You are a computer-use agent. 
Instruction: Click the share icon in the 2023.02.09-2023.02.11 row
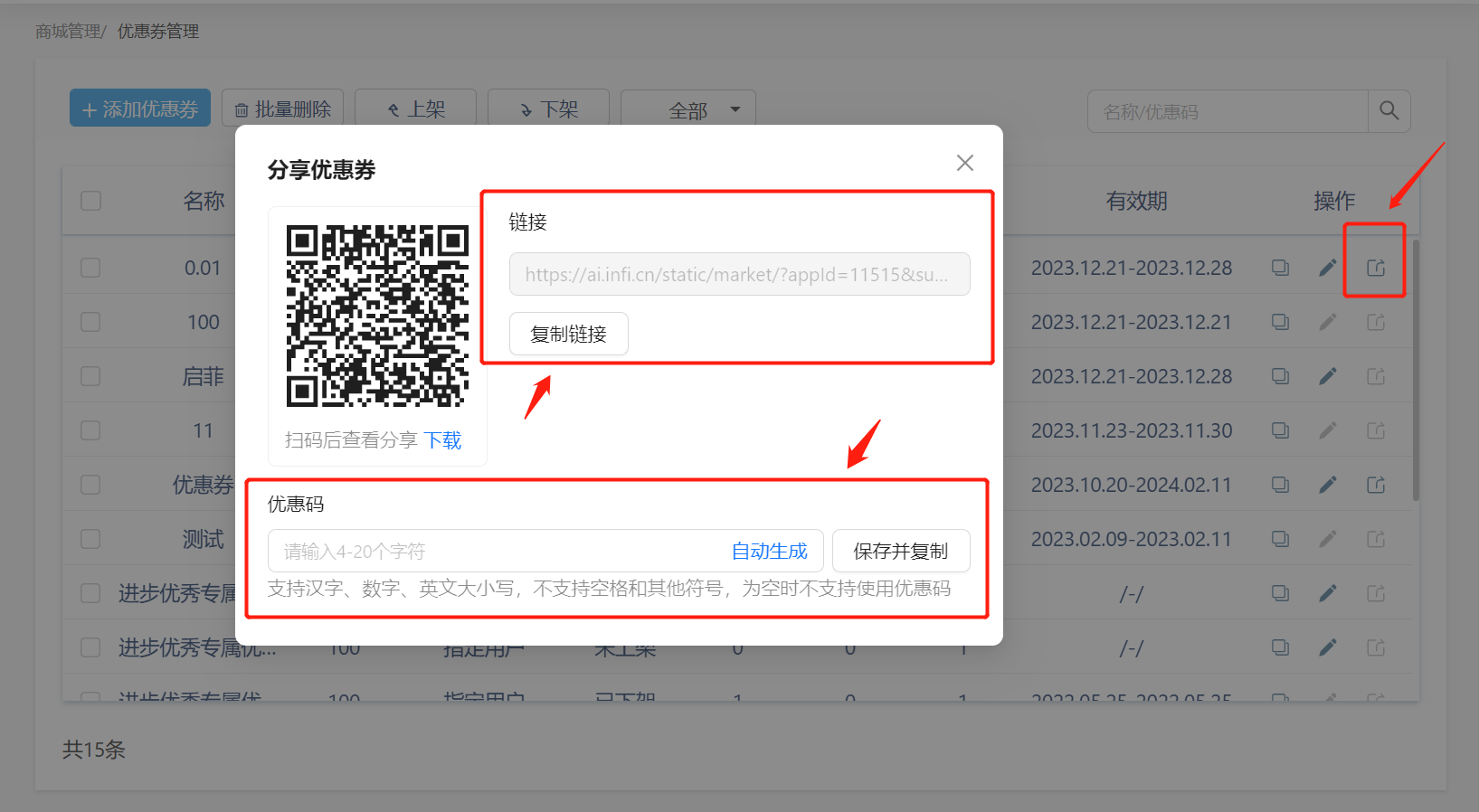1376,539
